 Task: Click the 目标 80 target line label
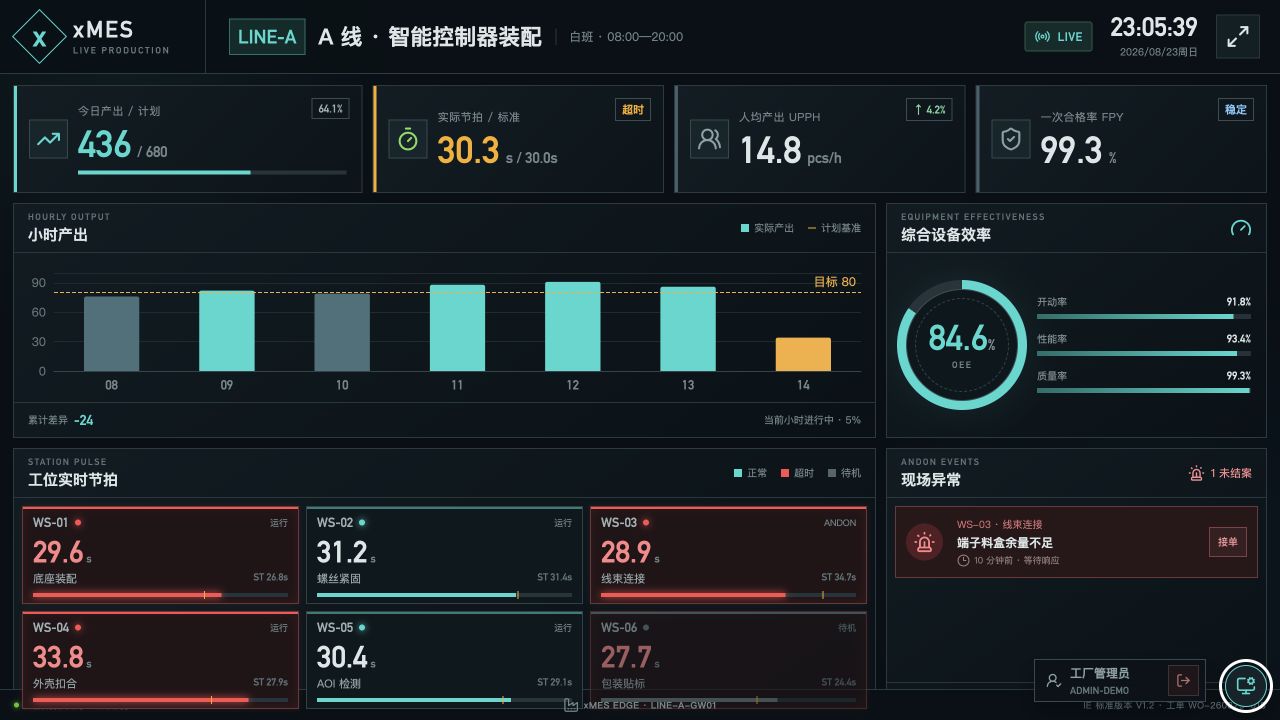pos(835,282)
